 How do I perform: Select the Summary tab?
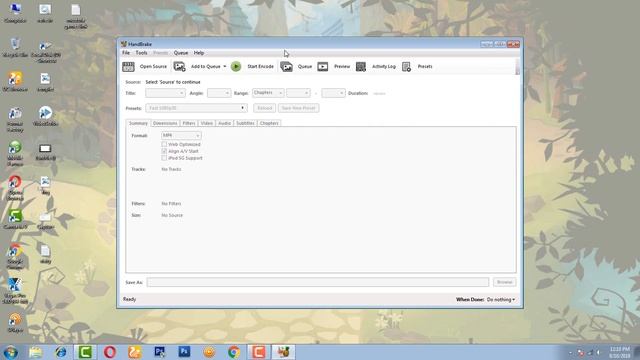138,123
